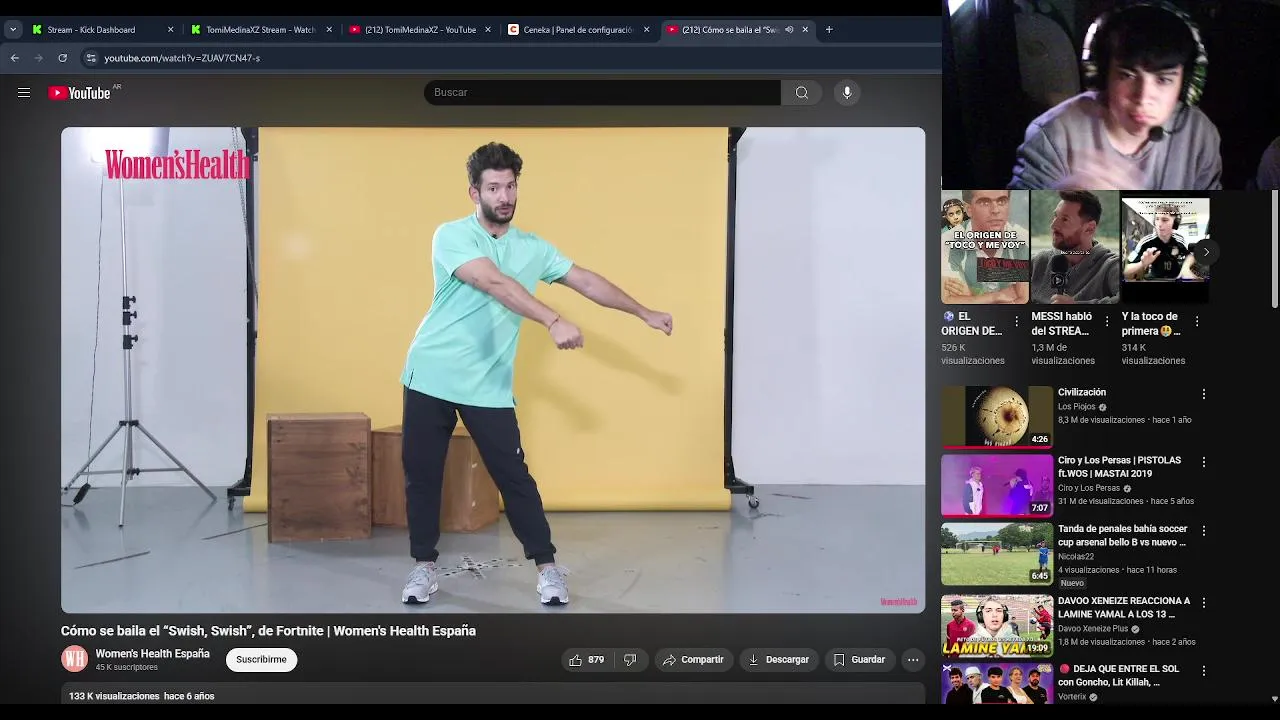Image resolution: width=1280 pixels, height=720 pixels.
Task: Click the search magnifier button
Action: 802,93
